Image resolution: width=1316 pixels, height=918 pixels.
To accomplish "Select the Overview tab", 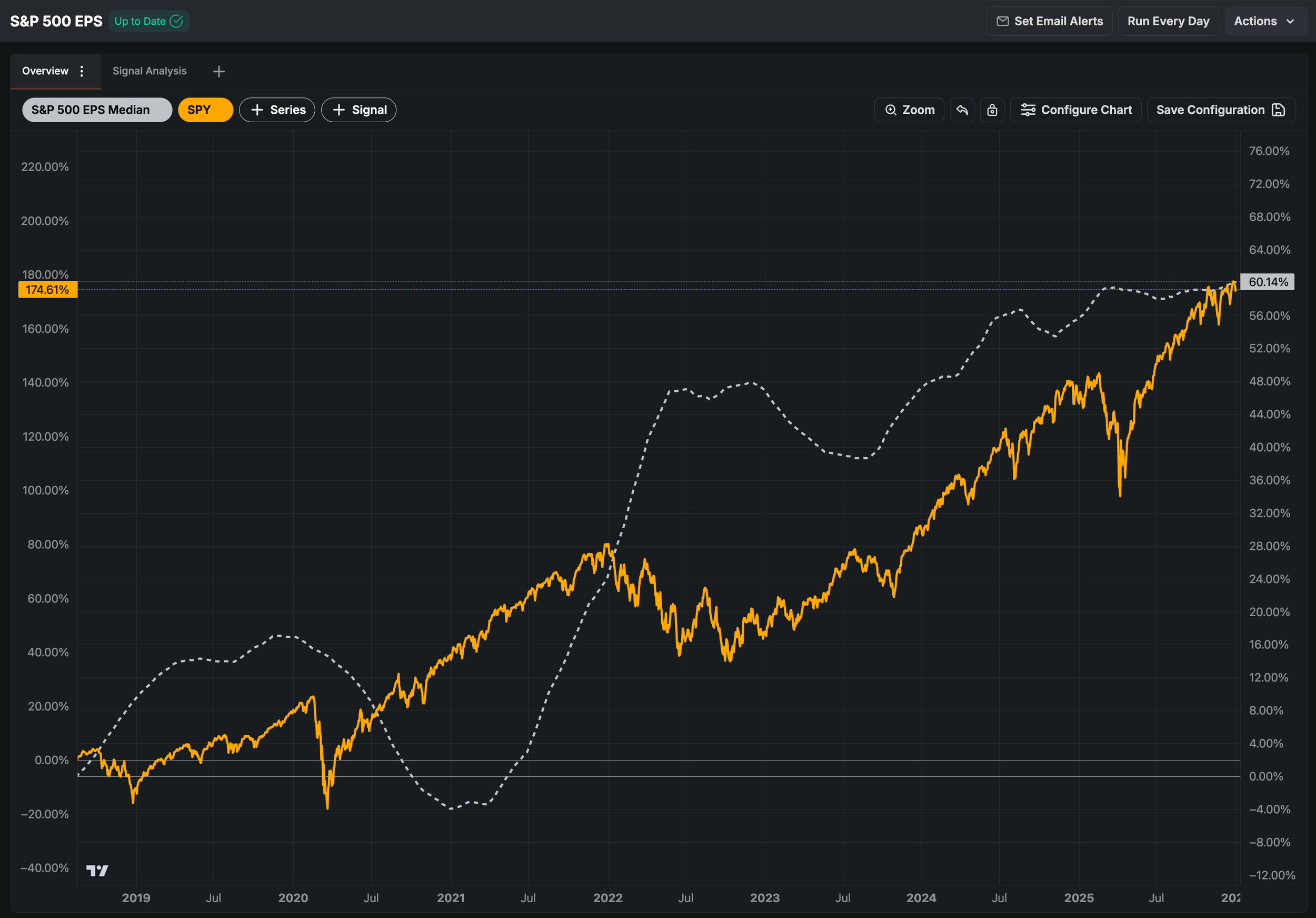I will click(45, 71).
